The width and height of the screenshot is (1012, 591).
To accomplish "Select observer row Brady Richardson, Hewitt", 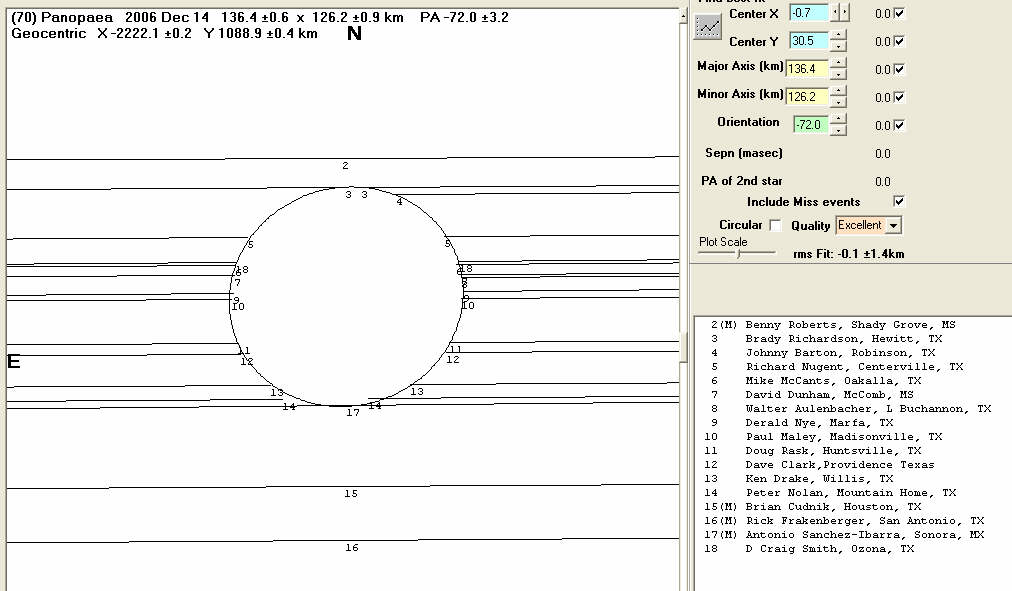I will 826,339.
